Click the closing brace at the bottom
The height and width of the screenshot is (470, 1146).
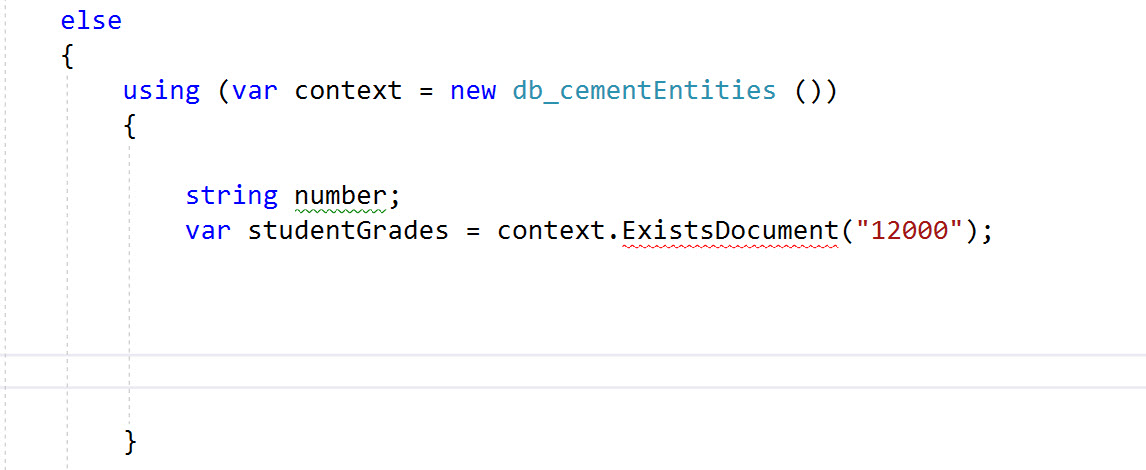pyautogui.click(x=129, y=441)
